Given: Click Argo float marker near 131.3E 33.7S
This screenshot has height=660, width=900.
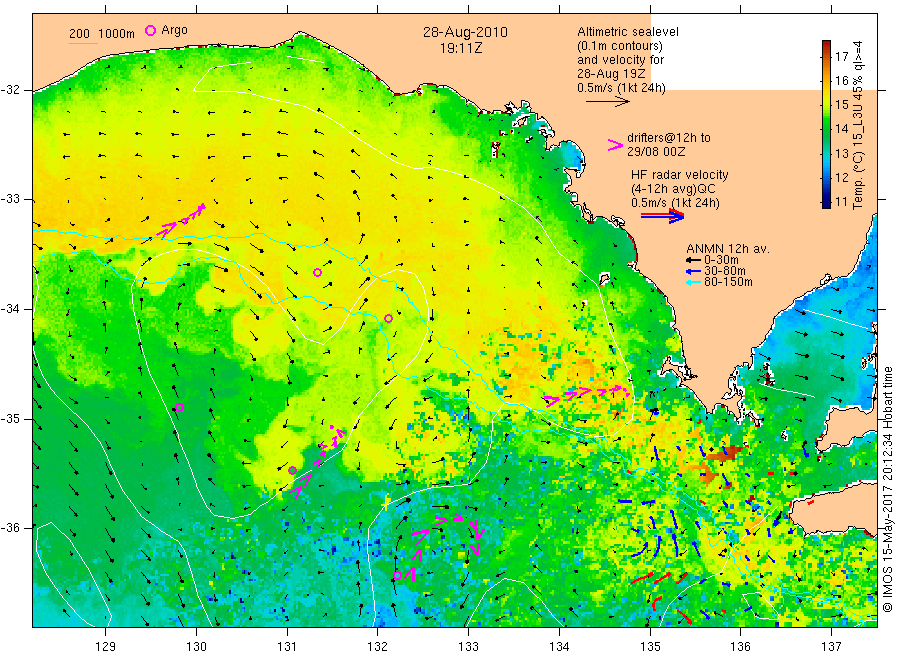Looking at the screenshot, I should pyautogui.click(x=317, y=272).
